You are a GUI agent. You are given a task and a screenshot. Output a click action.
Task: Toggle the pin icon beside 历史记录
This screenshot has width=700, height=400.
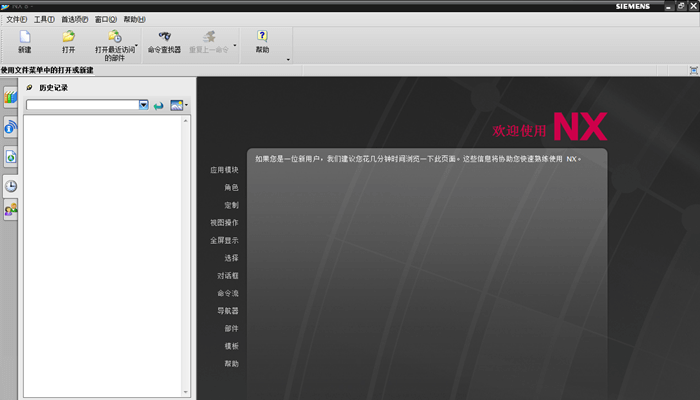pyautogui.click(x=29, y=88)
